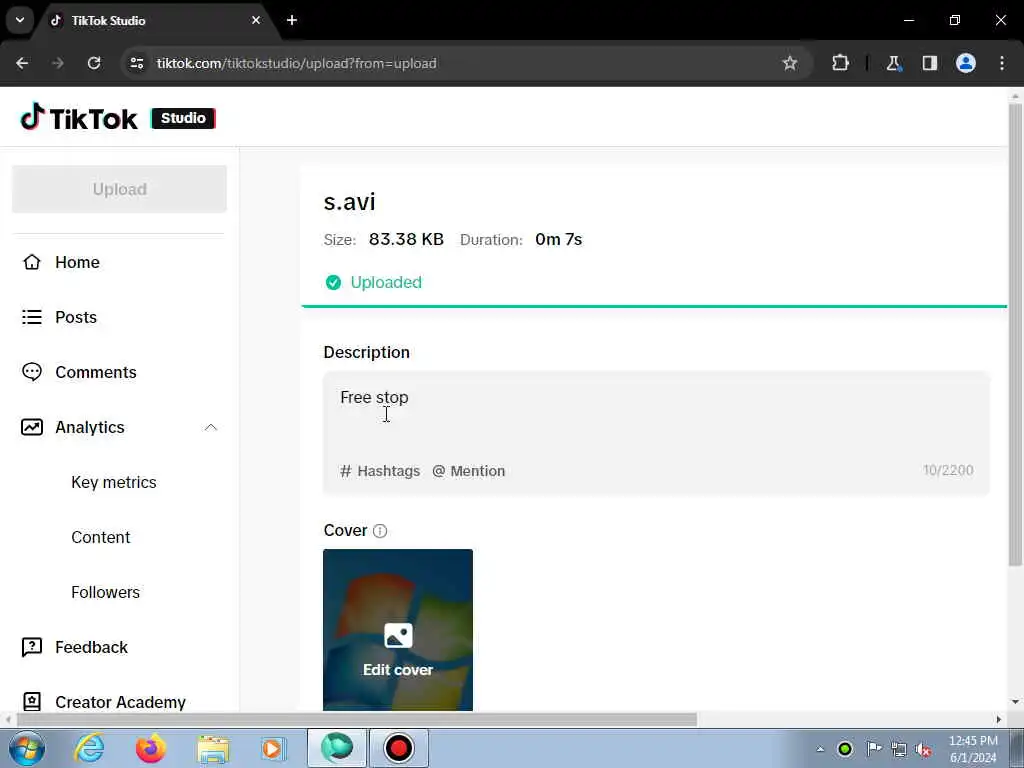Click the Posts list icon in sidebar

click(31, 317)
